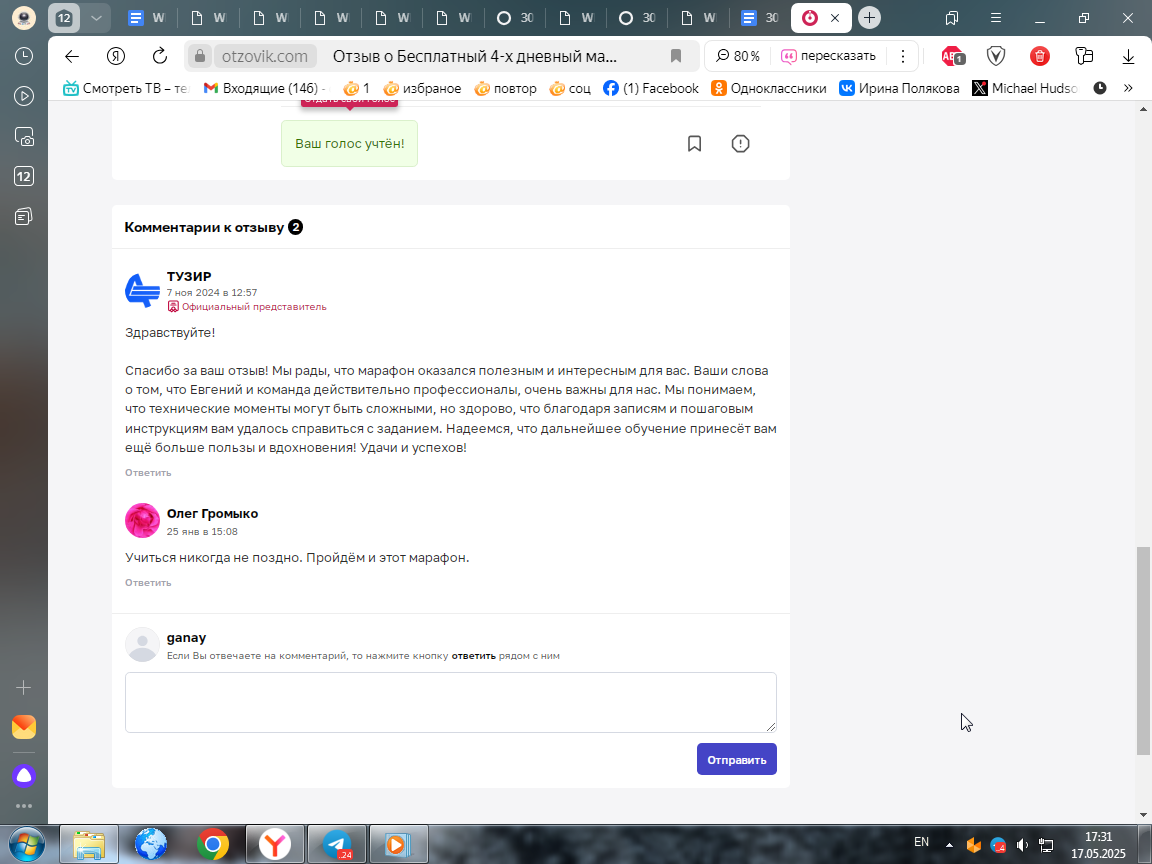
Task: Expand tab group dropdown chevron
Action: (x=96, y=18)
